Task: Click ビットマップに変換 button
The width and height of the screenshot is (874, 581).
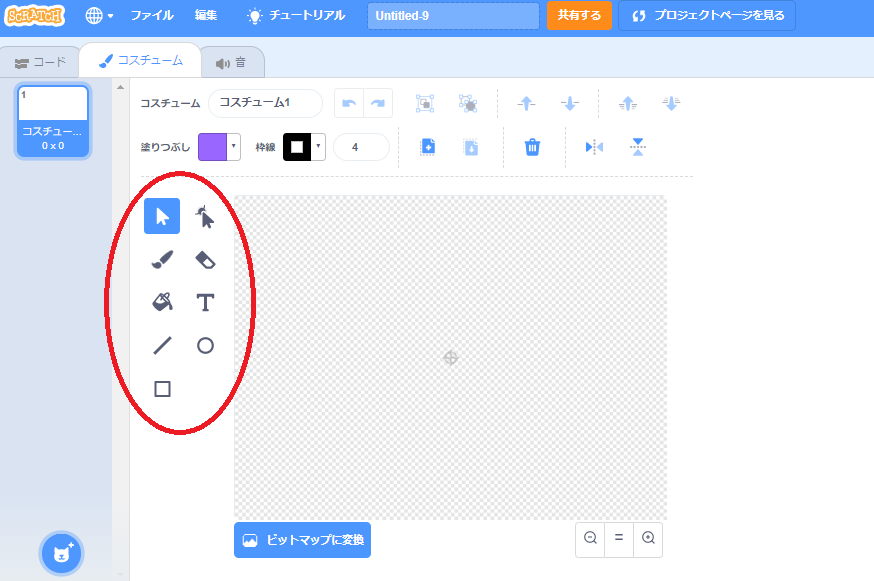Action: [x=302, y=540]
